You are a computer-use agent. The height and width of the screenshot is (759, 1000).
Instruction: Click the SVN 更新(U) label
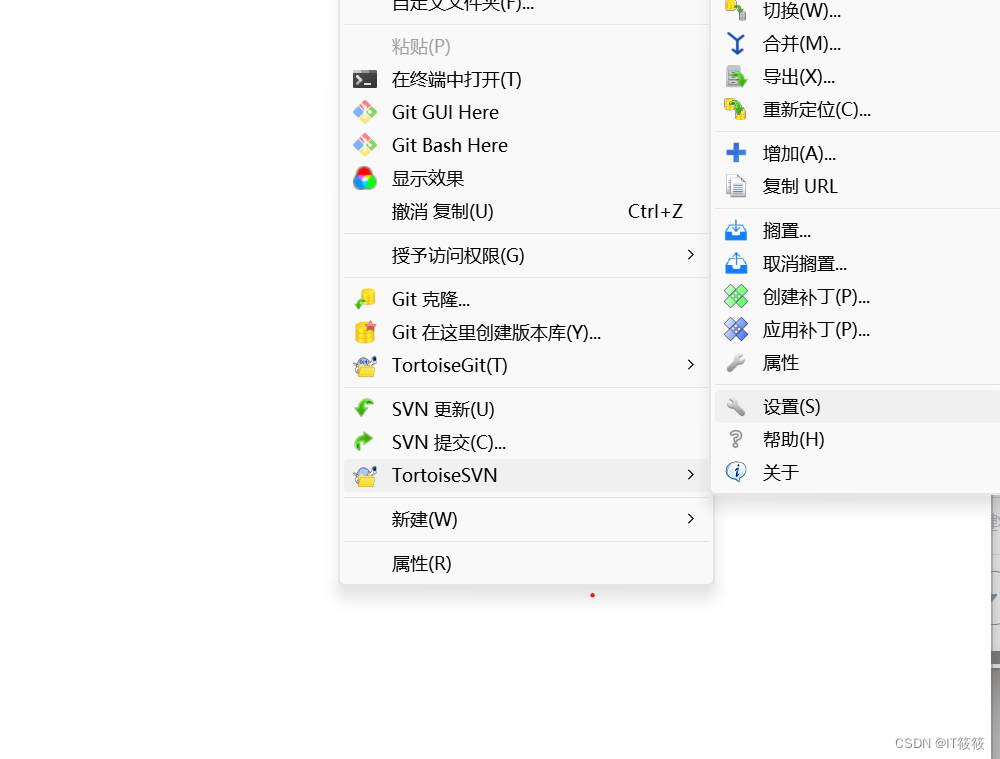click(443, 409)
